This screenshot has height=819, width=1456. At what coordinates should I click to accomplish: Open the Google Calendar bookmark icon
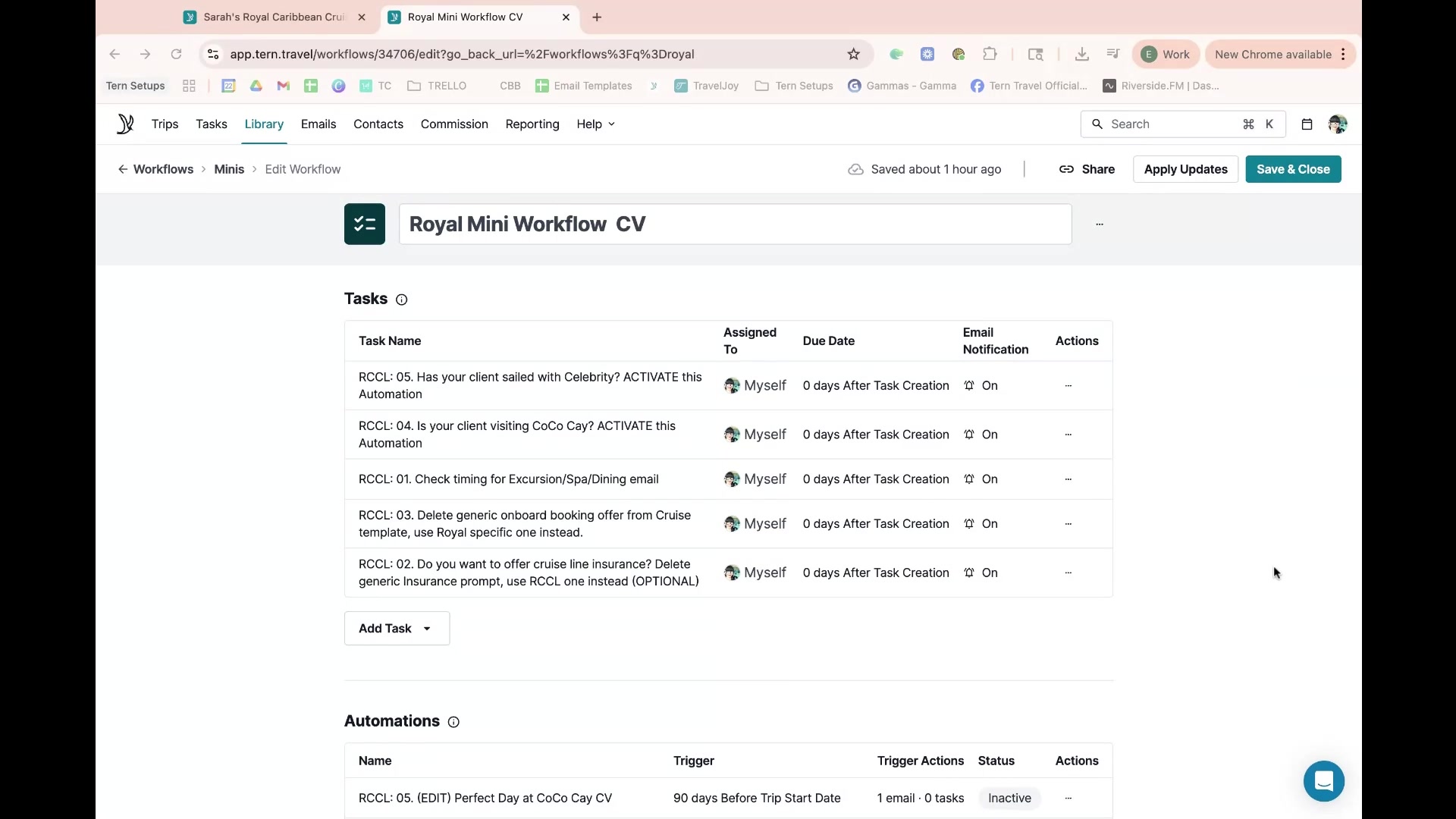pos(228,86)
